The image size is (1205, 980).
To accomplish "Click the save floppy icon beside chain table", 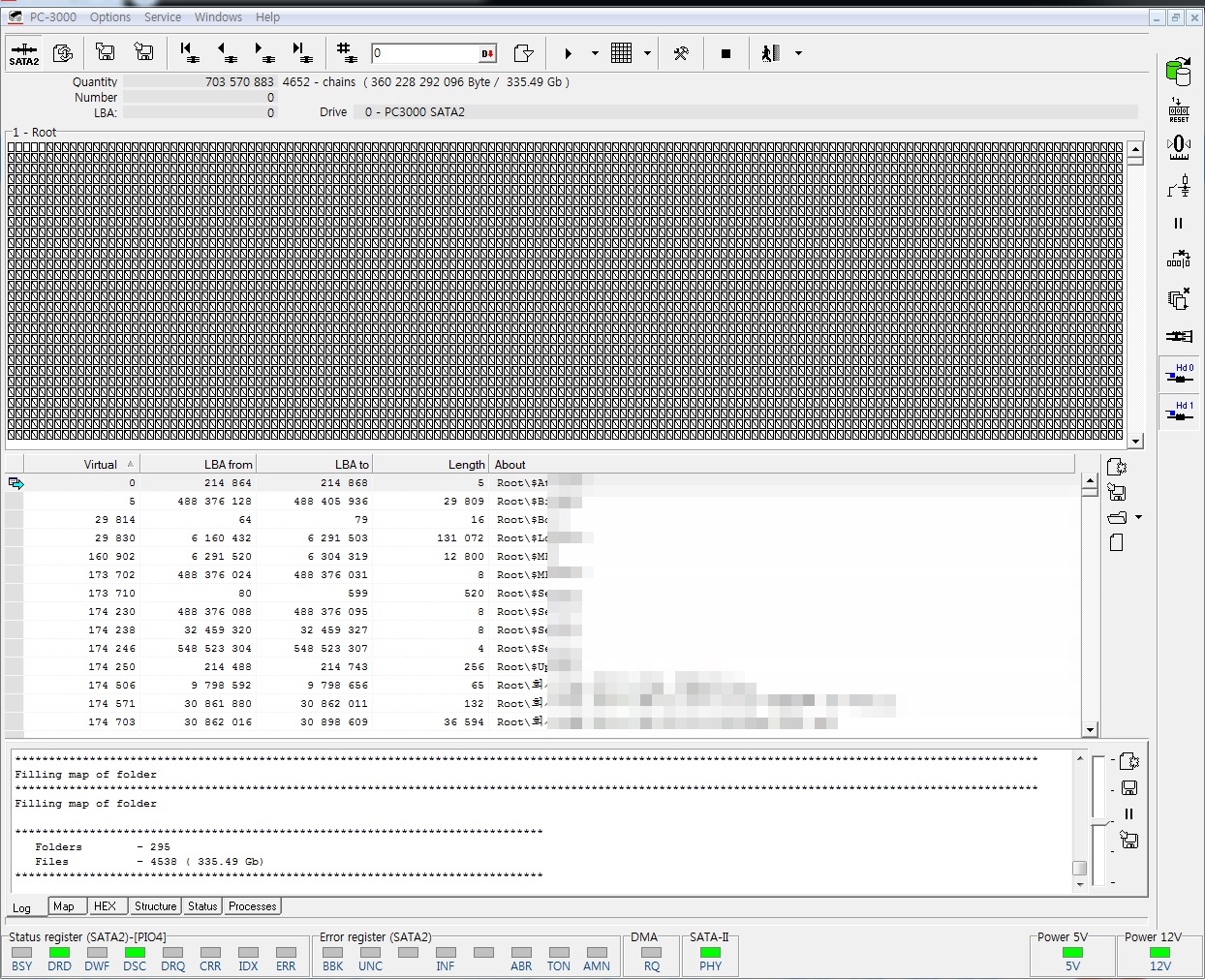I will [1117, 492].
